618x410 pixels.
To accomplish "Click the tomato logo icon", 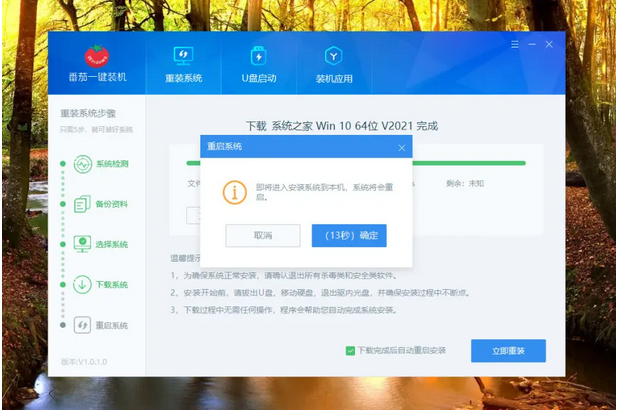I will click(x=97, y=56).
